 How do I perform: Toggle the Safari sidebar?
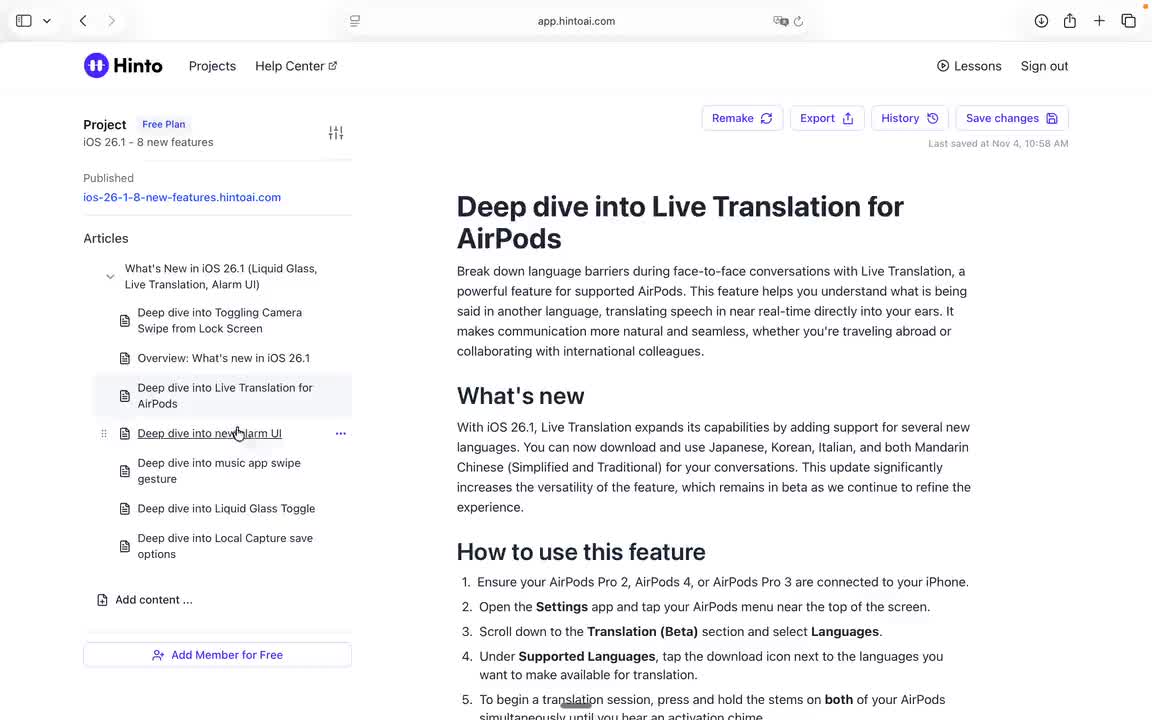tap(24, 21)
